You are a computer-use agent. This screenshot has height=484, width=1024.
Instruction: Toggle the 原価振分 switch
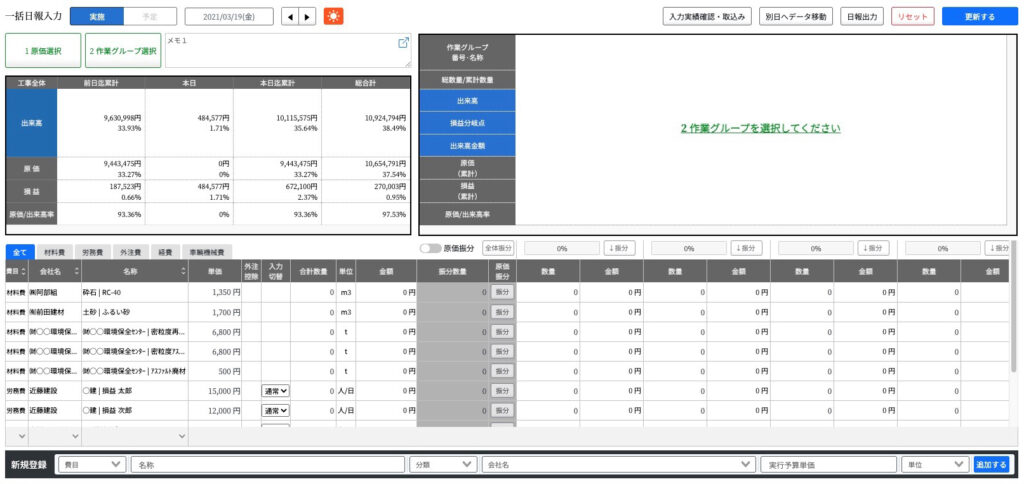(x=430, y=248)
